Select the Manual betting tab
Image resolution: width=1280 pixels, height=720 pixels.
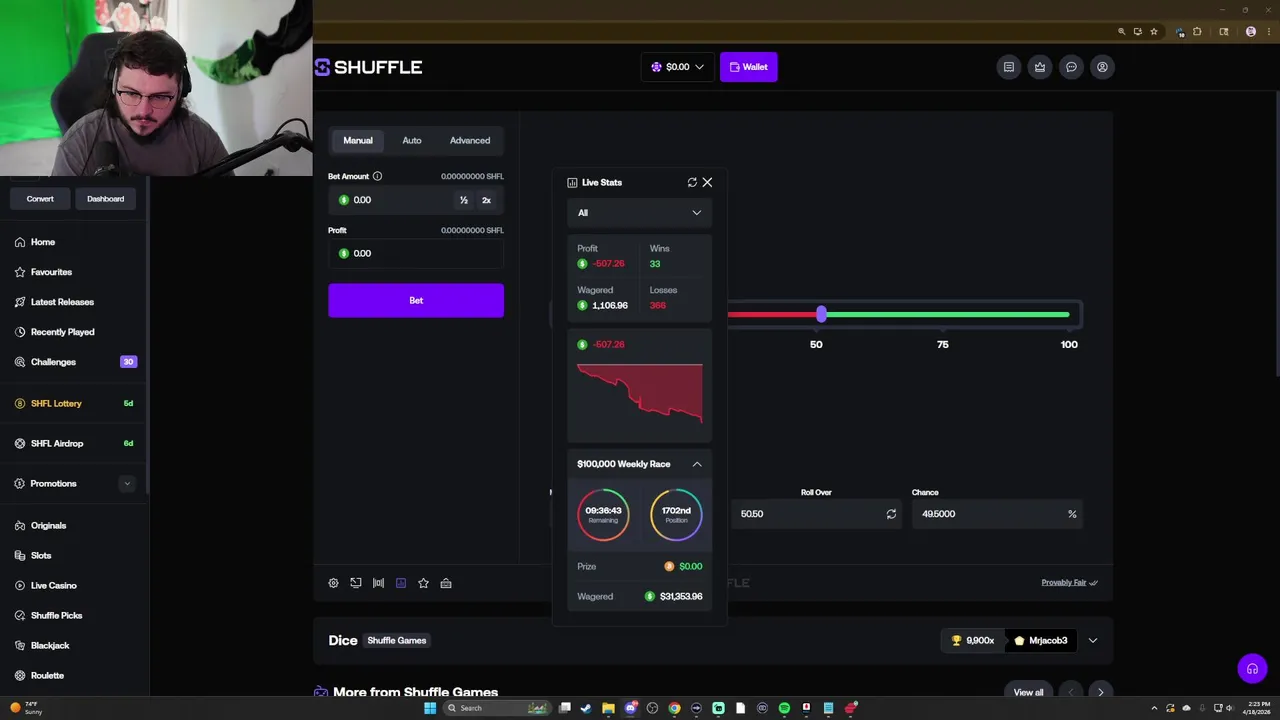[x=358, y=141]
